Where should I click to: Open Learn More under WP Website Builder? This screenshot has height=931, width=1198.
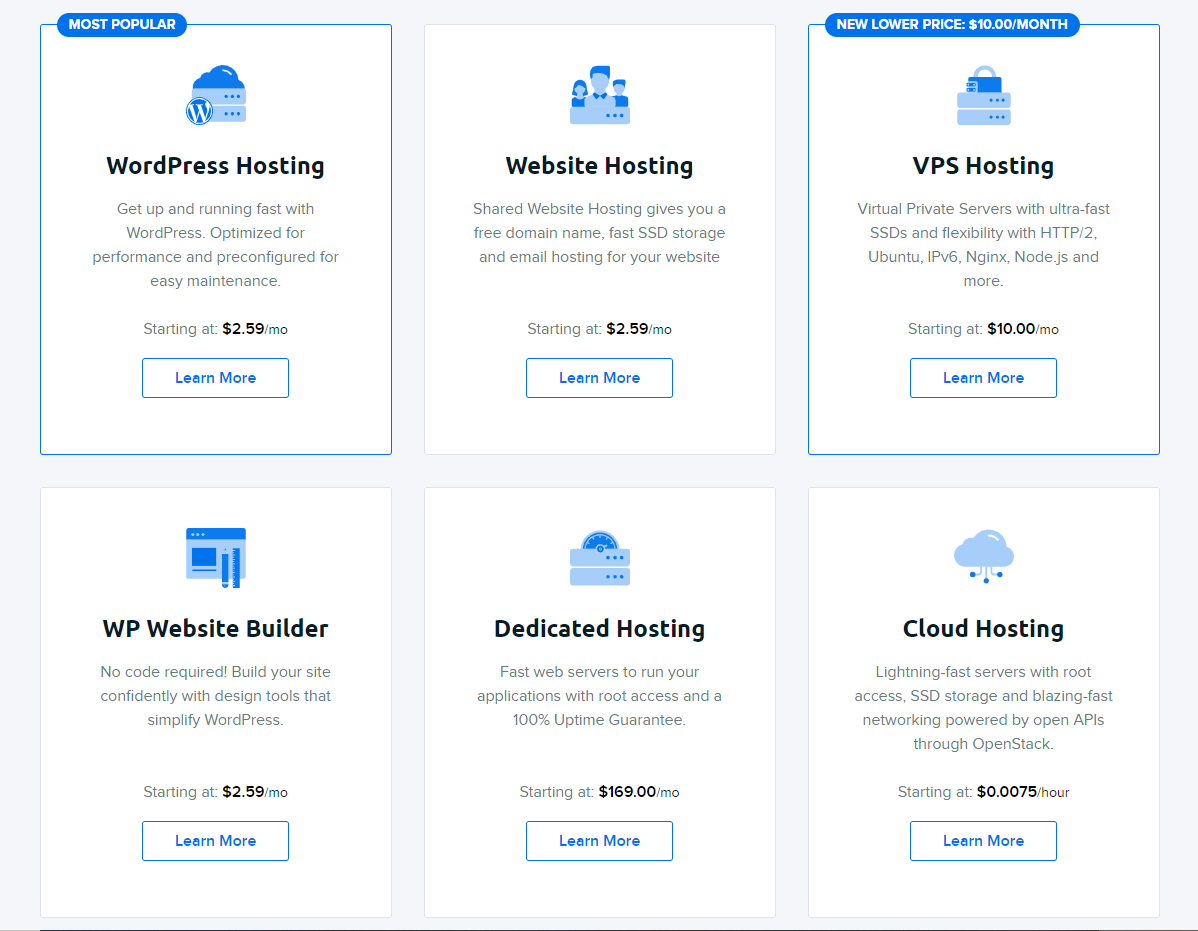coord(215,841)
